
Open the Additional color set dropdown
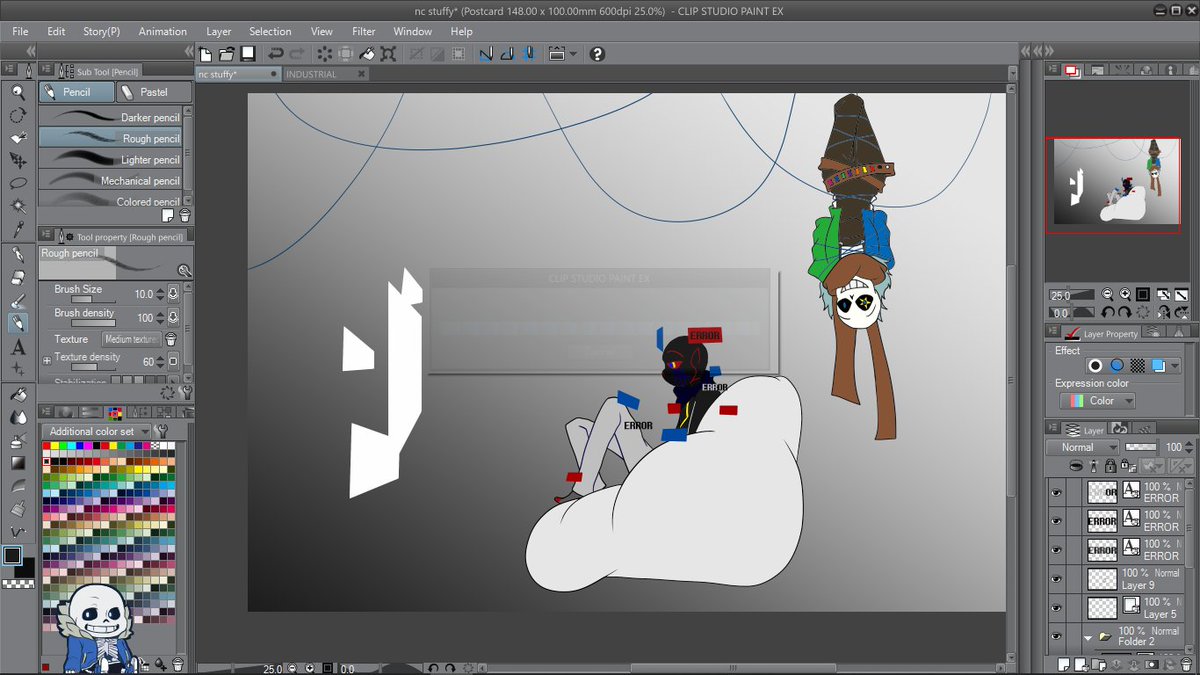[x=97, y=432]
